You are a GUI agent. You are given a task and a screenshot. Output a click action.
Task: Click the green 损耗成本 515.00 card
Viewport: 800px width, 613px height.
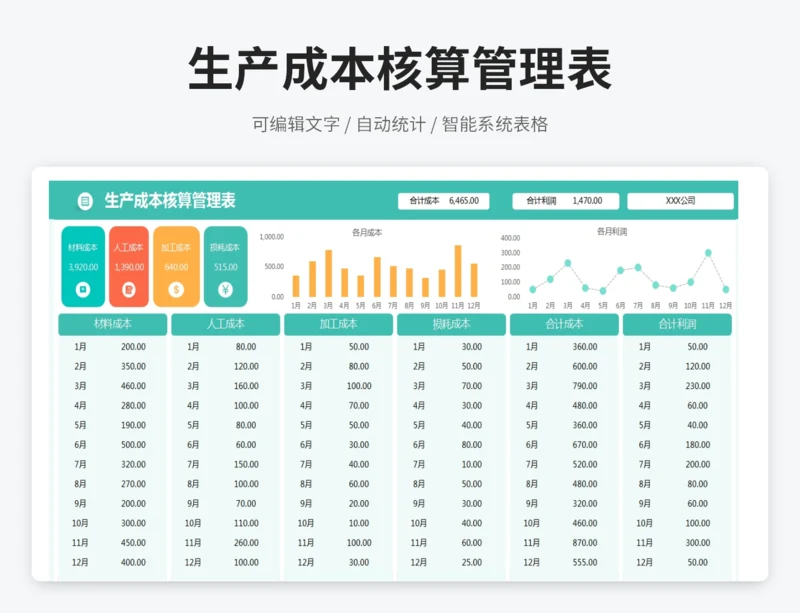point(226,266)
